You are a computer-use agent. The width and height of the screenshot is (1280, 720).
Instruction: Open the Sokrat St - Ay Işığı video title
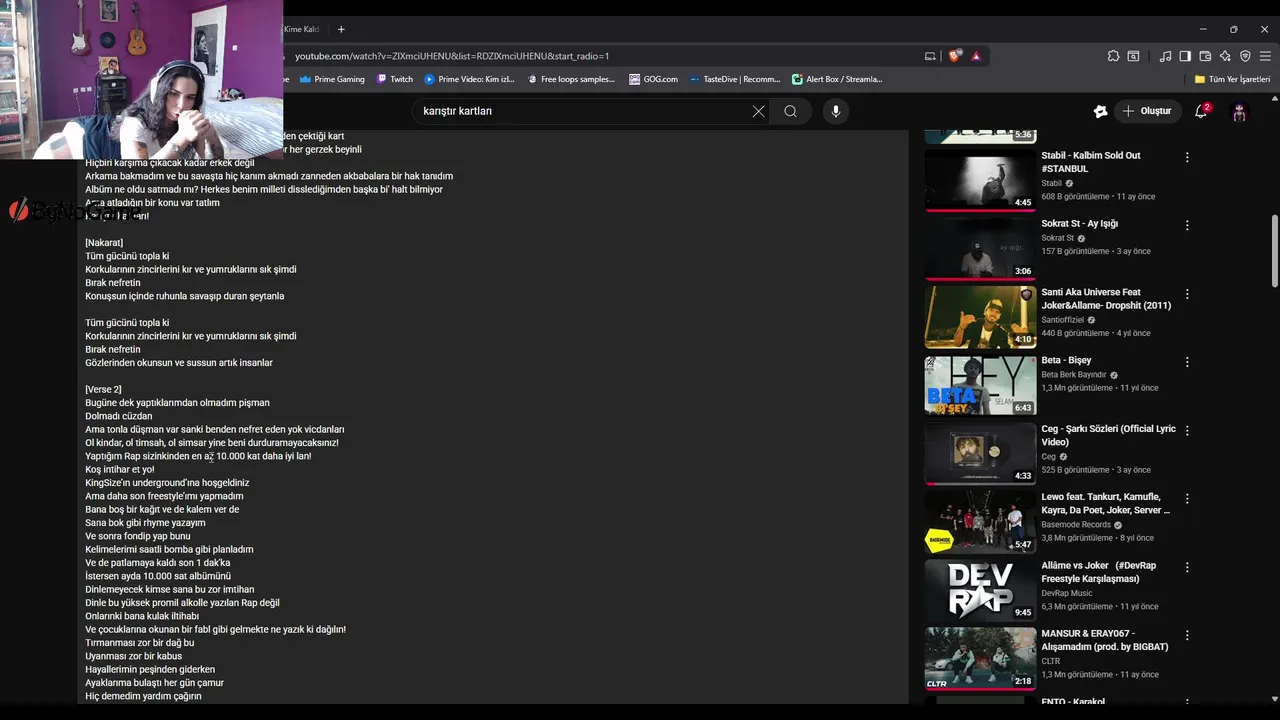(1079, 224)
